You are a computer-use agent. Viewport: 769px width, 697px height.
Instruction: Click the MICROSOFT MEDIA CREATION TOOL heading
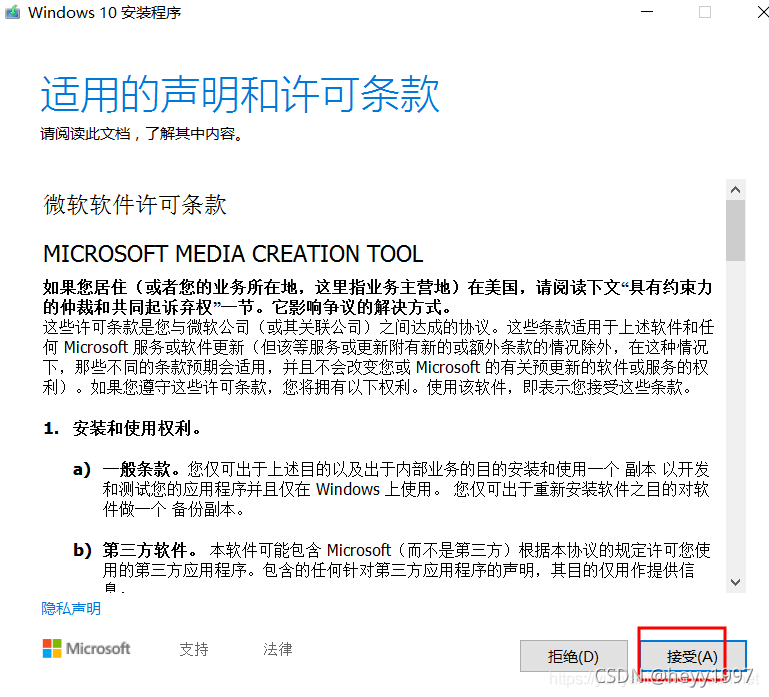[233, 254]
